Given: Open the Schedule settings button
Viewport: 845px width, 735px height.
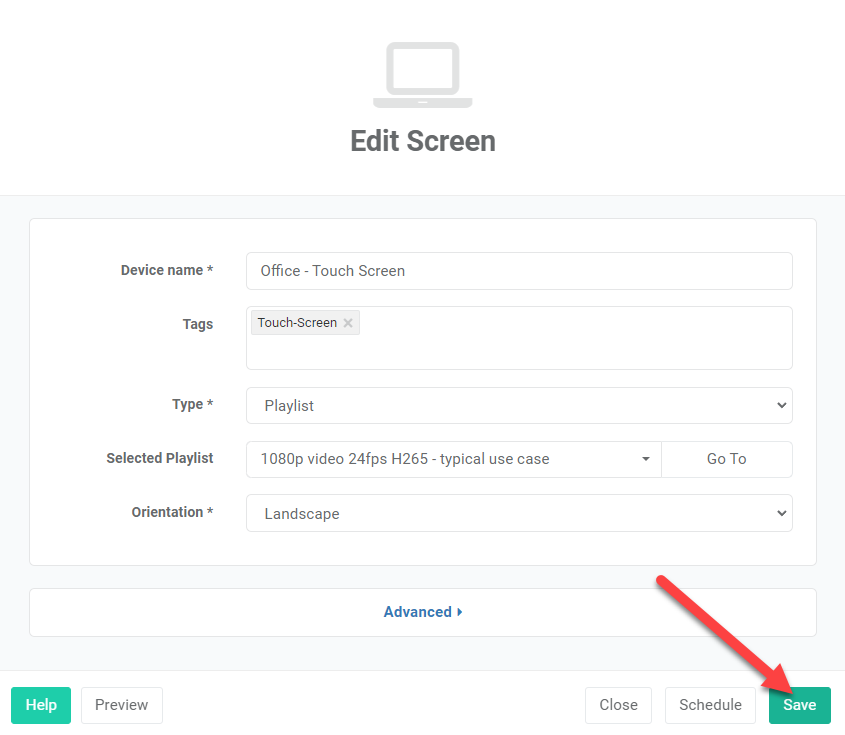Looking at the screenshot, I should [710, 705].
